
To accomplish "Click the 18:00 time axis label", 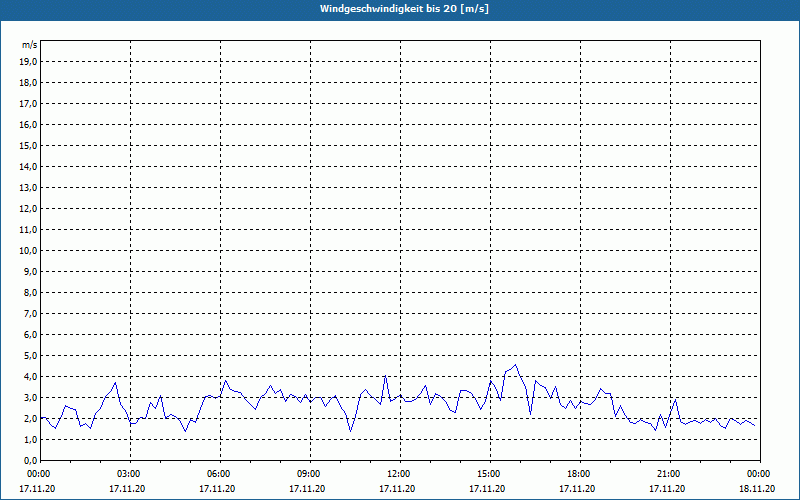I will [x=580, y=474].
